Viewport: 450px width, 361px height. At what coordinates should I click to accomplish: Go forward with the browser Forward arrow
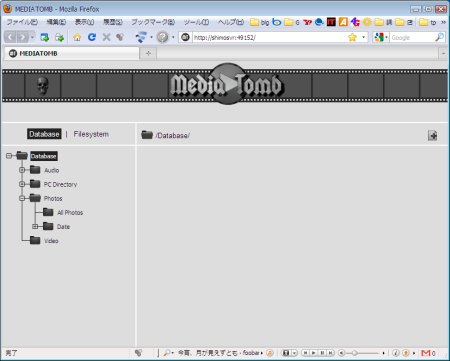(x=22, y=37)
